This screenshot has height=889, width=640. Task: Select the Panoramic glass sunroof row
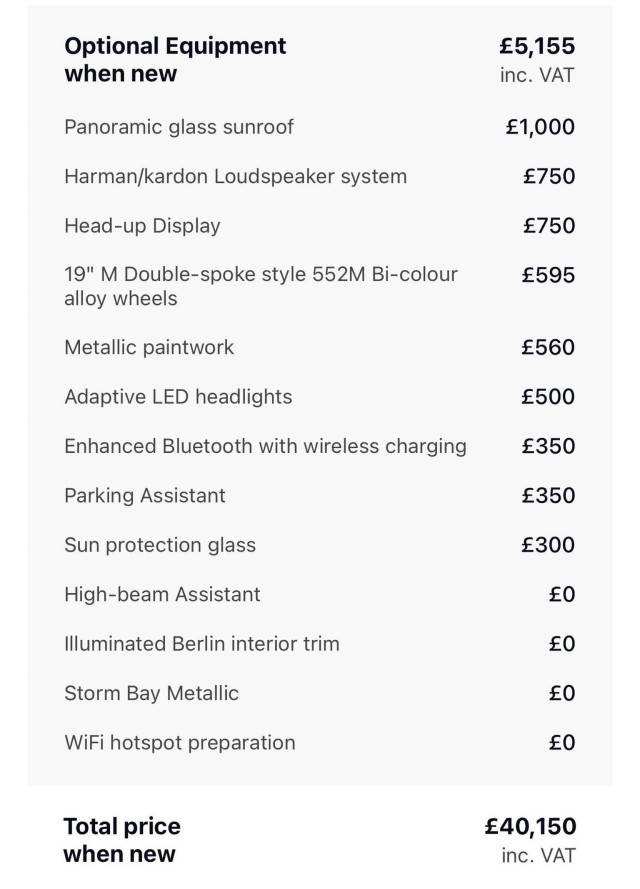(320, 126)
